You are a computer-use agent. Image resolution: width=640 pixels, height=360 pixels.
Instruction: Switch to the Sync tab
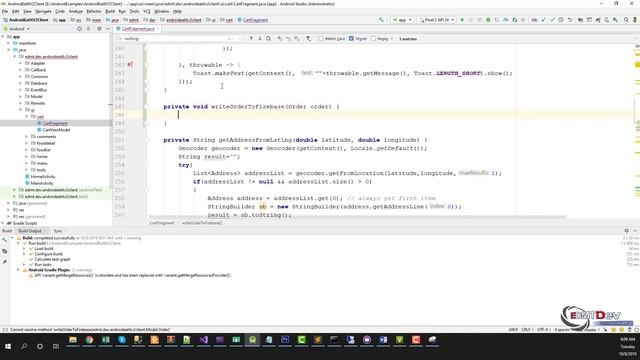[x=58, y=231]
